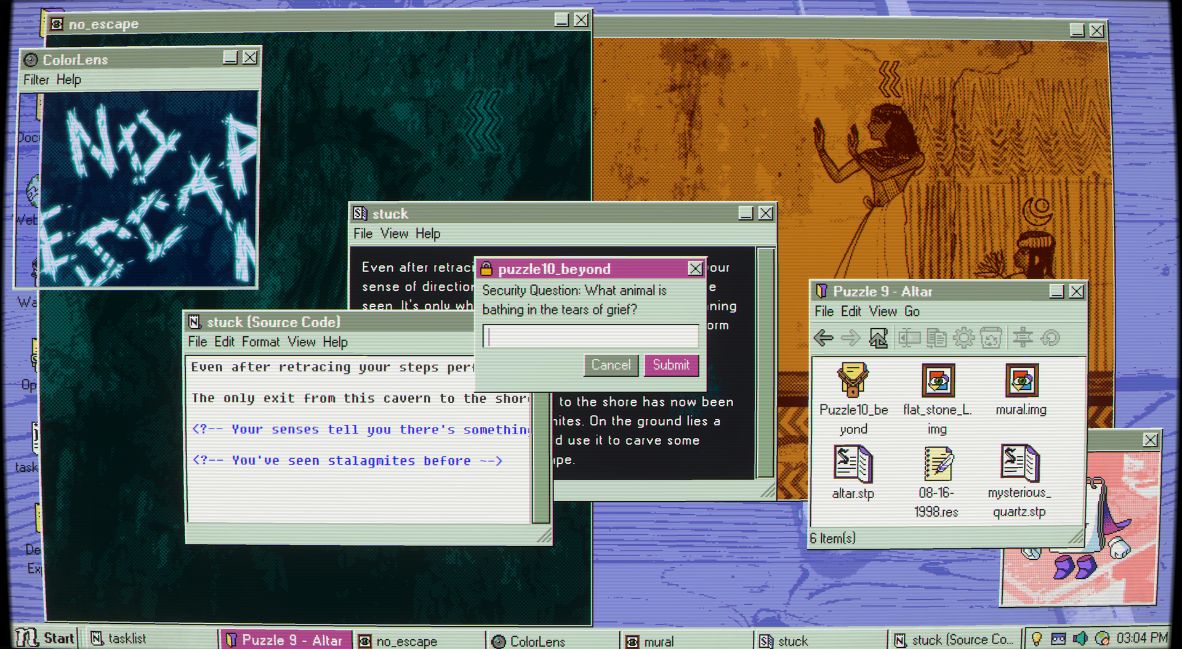This screenshot has height=649, width=1182.
Task: Close the puzzle10_beyond dialog with X
Action: coord(695,268)
